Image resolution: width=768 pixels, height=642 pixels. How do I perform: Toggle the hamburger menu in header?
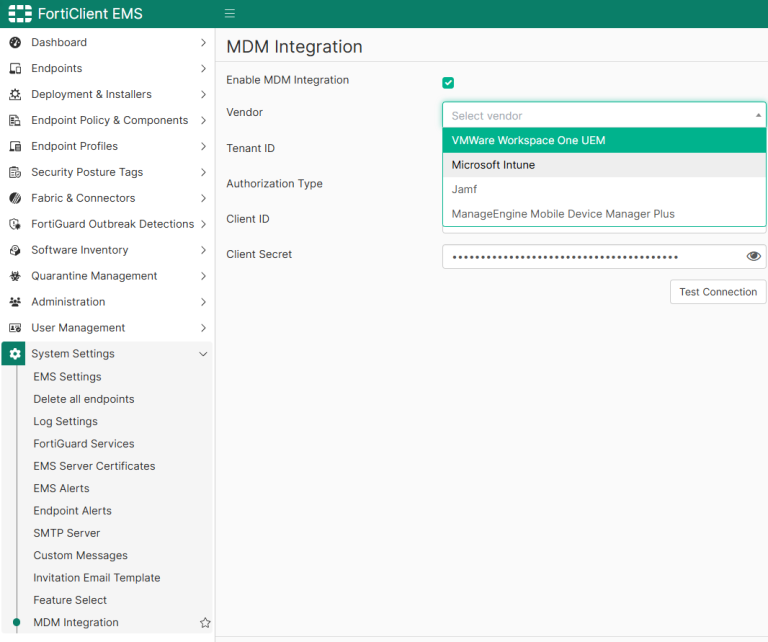[230, 13]
